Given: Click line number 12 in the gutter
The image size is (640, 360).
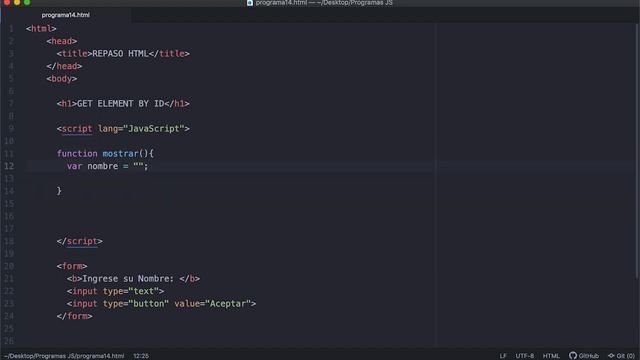Looking at the screenshot, I should coord(9,166).
